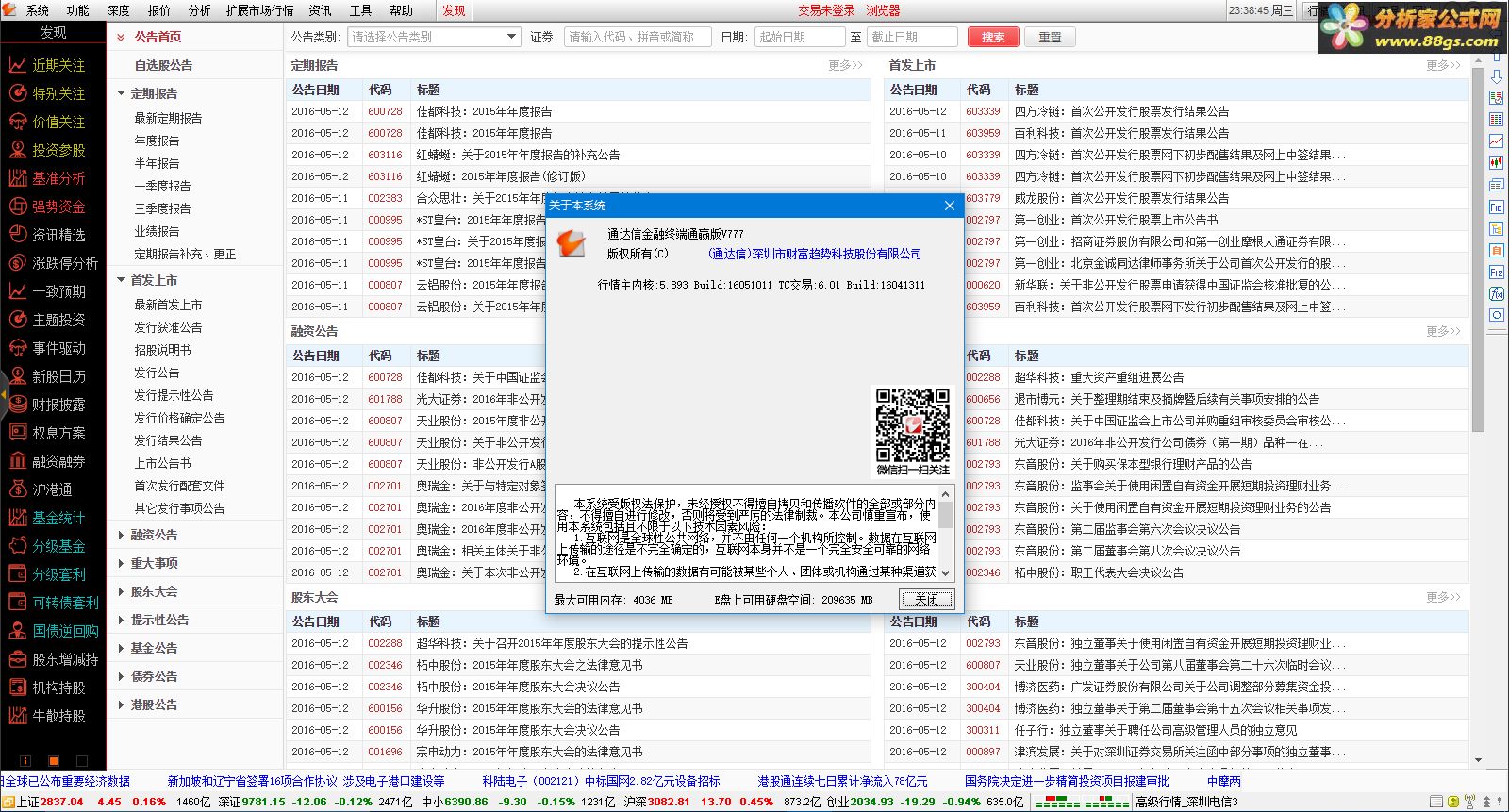
Task: Click the line chart icon in right toolbar
Action: pos(1496,141)
